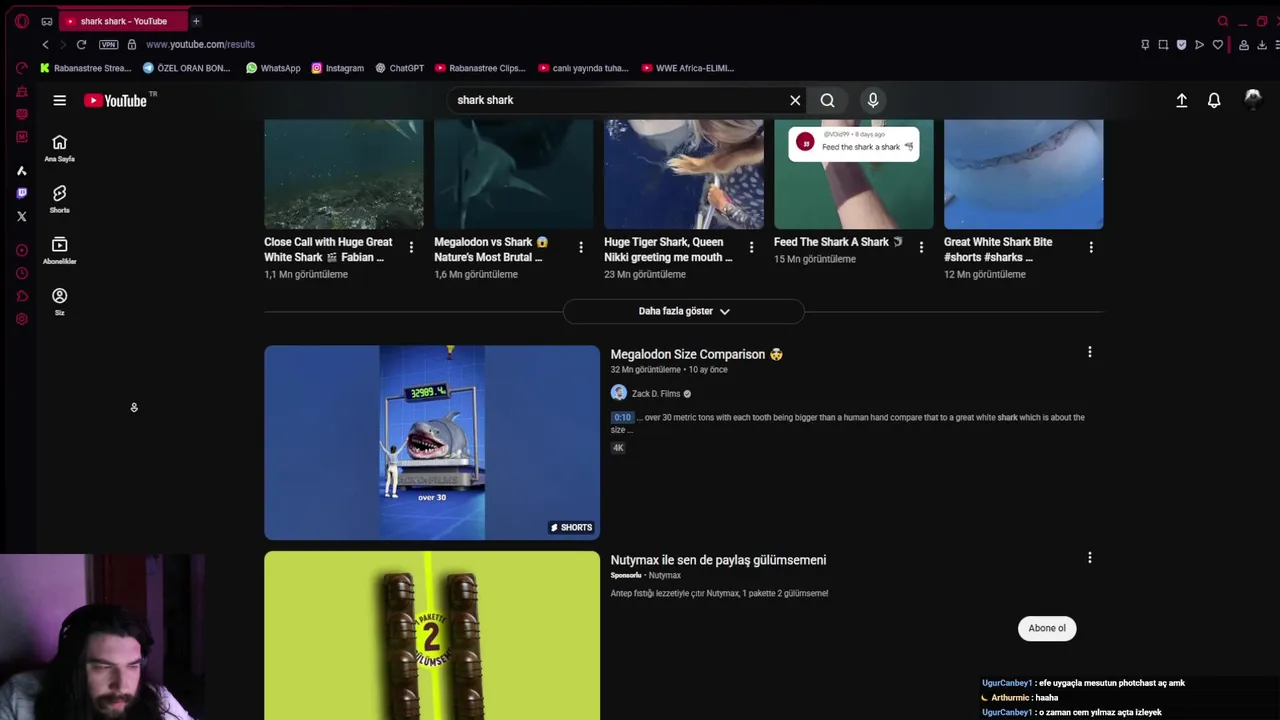Screen dimensions: 1280x720
Task: Click the Abone ol subscribe button
Action: click(1047, 628)
